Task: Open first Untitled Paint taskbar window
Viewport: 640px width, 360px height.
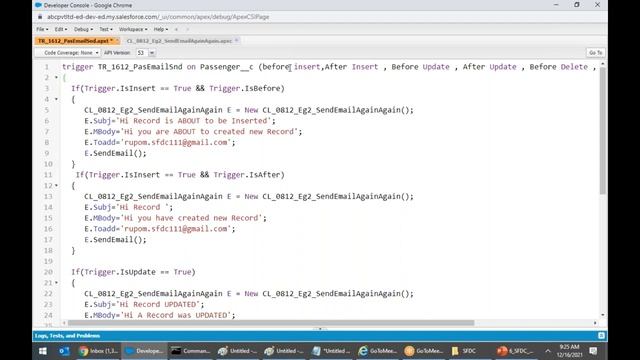Action: click(x=237, y=351)
